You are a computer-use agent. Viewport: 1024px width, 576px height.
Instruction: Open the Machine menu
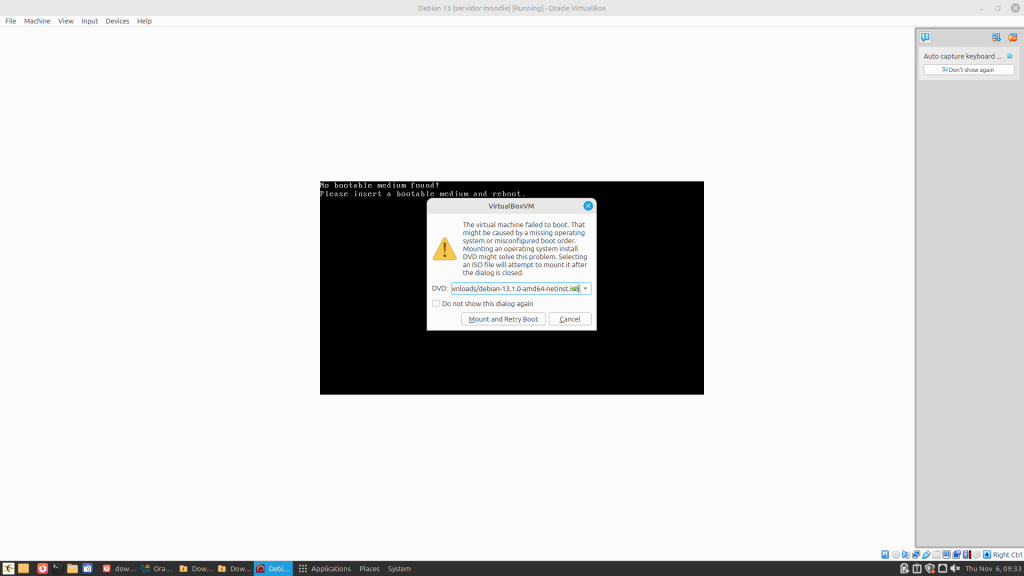click(x=37, y=21)
